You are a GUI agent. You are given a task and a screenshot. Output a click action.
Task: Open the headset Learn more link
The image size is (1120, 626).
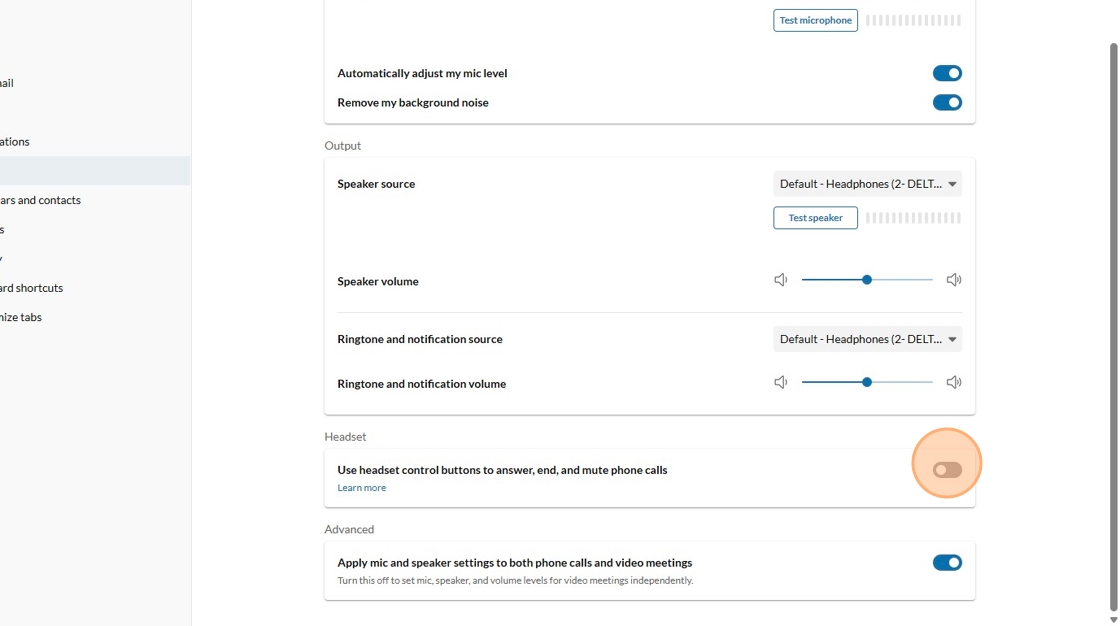[x=361, y=488]
